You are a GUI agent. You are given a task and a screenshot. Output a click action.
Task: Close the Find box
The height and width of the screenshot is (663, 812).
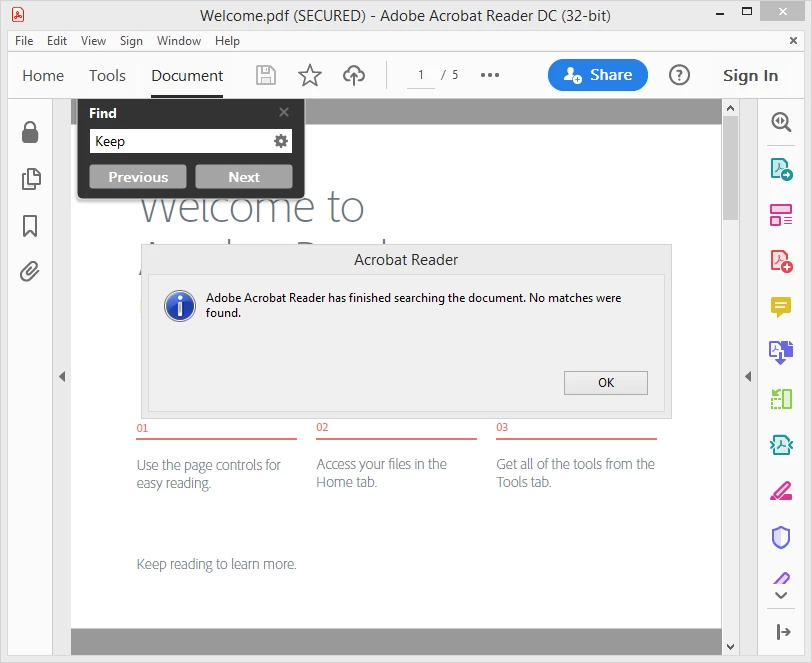tap(284, 112)
